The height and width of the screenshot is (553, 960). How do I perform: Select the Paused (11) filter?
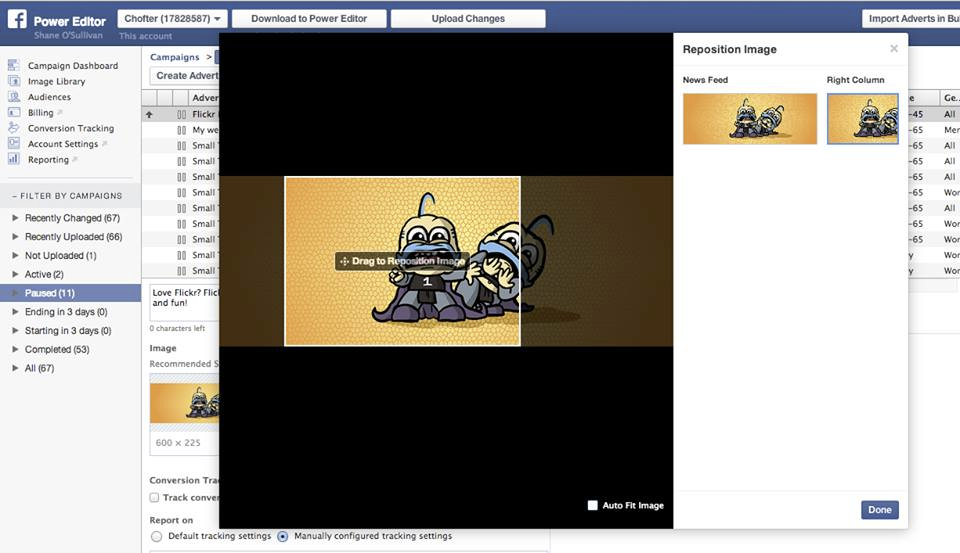[70, 293]
